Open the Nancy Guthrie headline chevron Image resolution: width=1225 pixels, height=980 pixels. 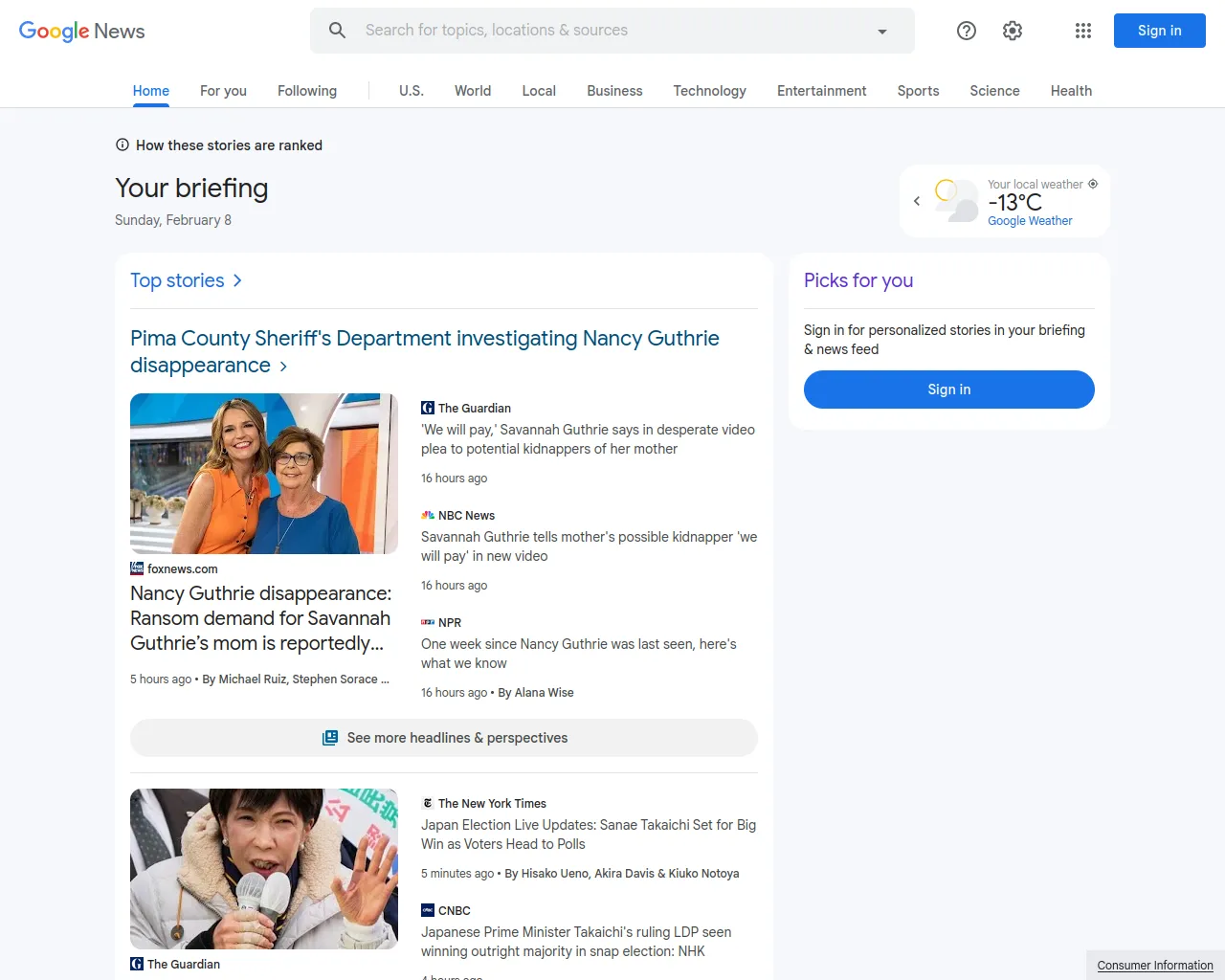click(283, 366)
